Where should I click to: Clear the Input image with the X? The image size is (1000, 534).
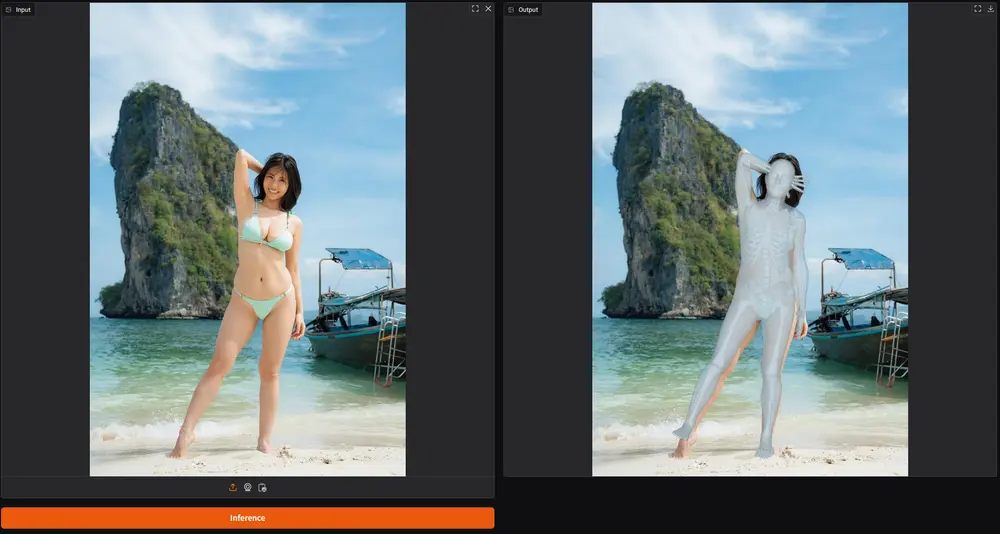pos(489,8)
